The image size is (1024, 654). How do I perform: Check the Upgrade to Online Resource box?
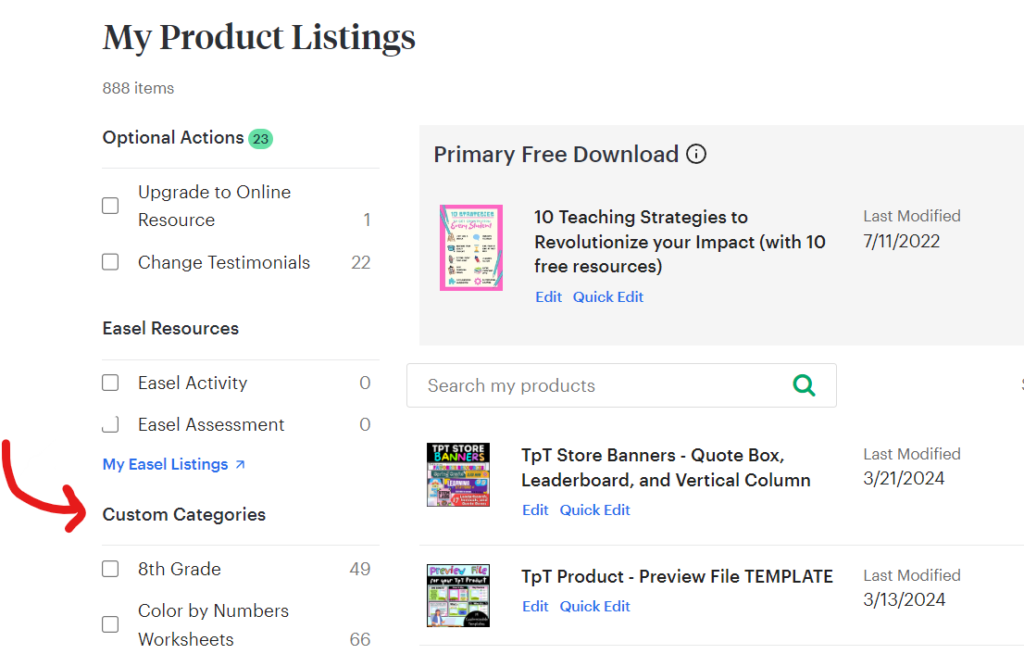pos(111,206)
